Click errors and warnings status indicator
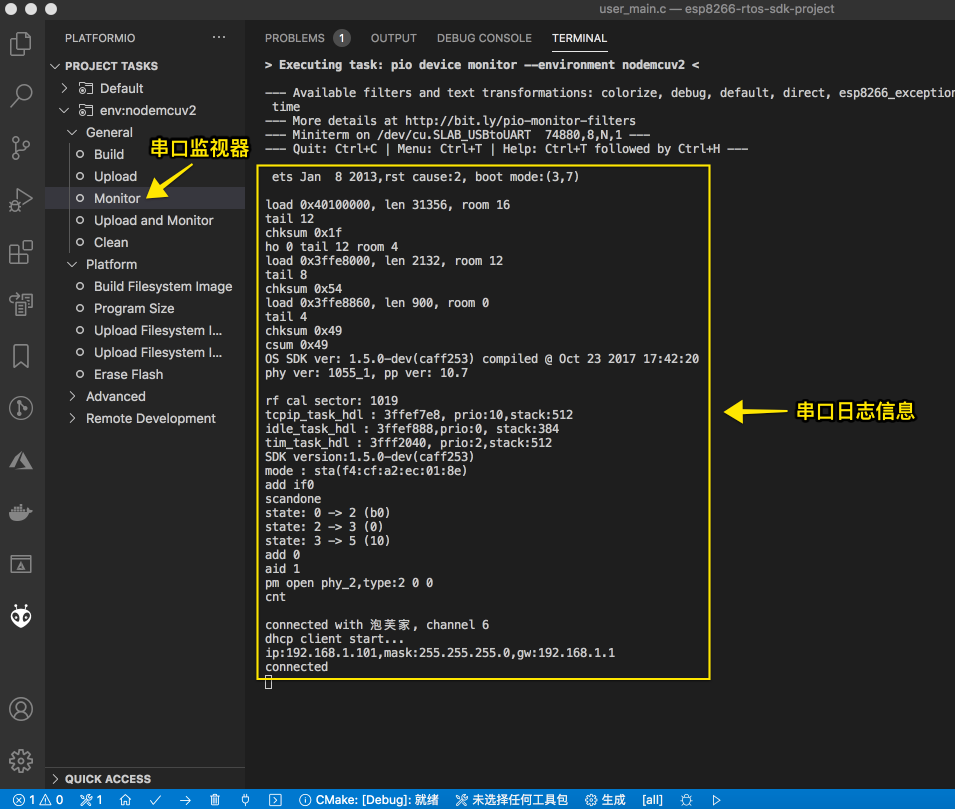 tap(38, 800)
